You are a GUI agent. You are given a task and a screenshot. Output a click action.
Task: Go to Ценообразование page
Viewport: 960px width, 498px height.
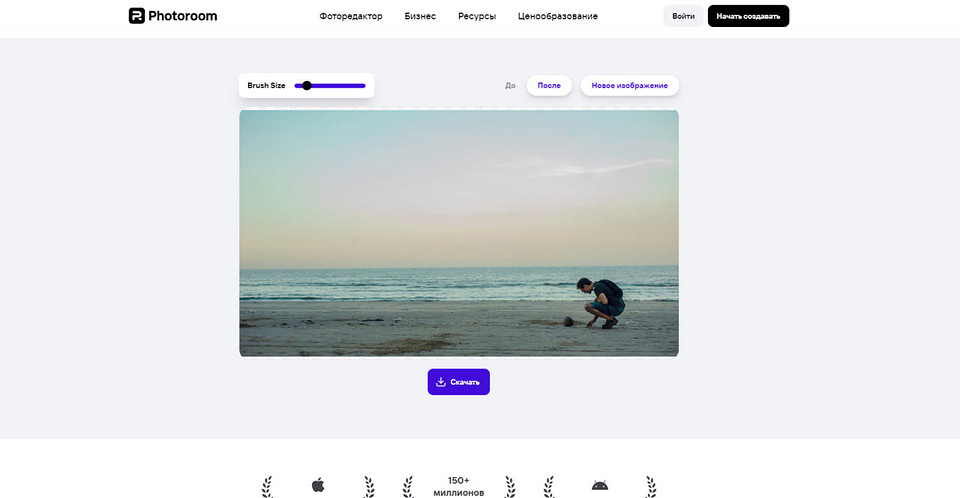(x=558, y=17)
